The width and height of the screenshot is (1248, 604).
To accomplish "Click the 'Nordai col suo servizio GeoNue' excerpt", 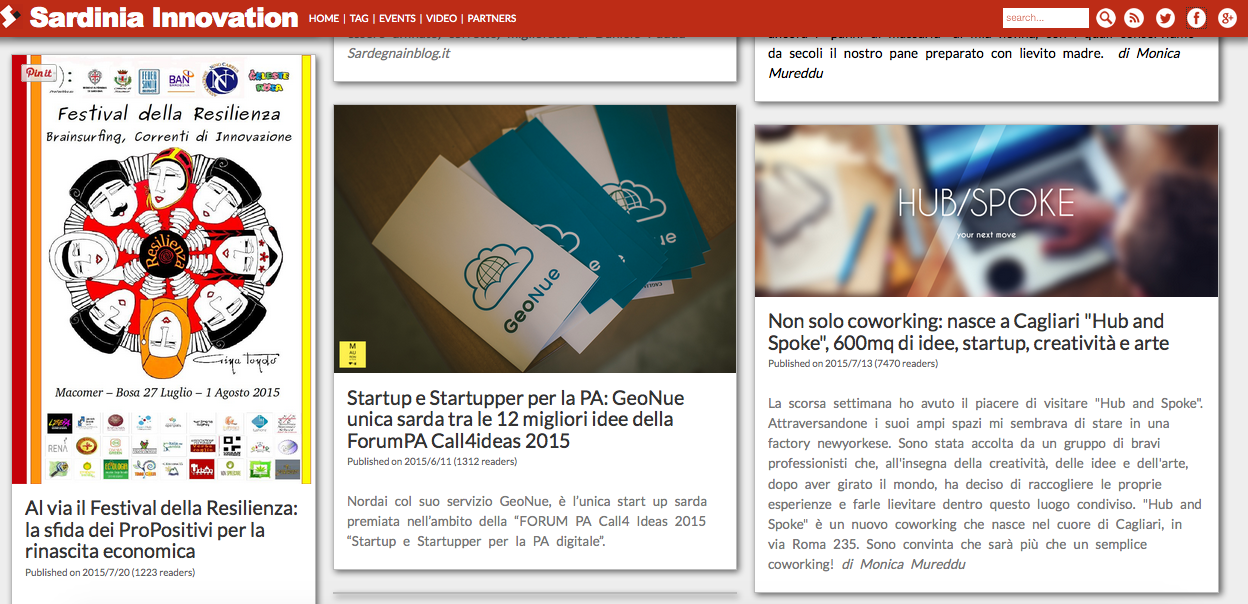I will pyautogui.click(x=527, y=521).
